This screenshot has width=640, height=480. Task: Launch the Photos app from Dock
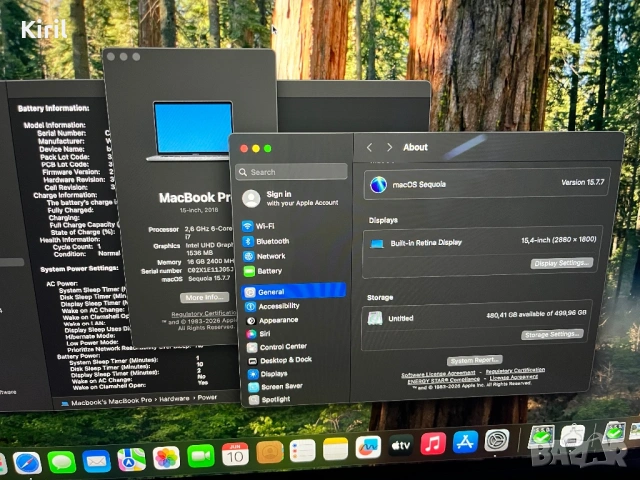pos(166,458)
